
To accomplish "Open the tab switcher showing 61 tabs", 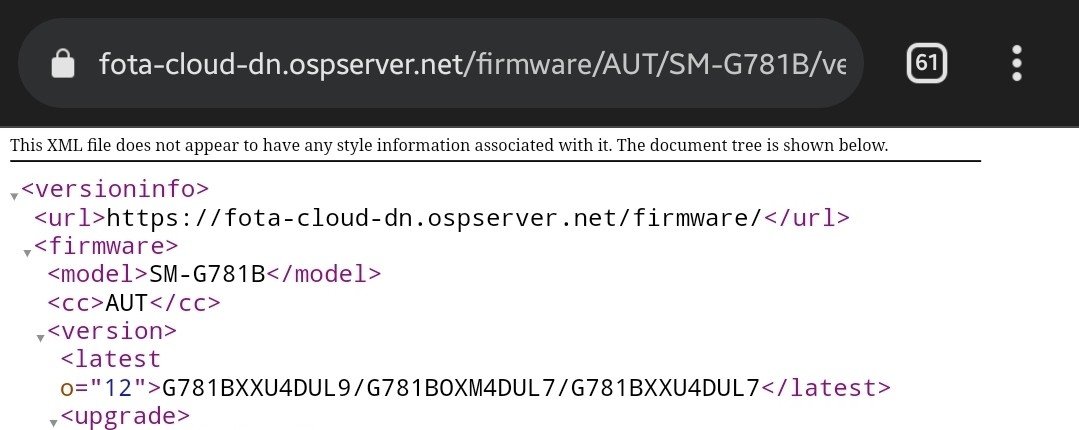I will pyautogui.click(x=926, y=63).
